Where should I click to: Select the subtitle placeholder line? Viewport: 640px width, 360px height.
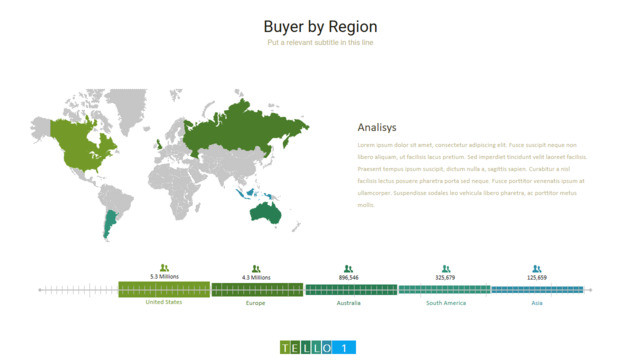pos(320,42)
